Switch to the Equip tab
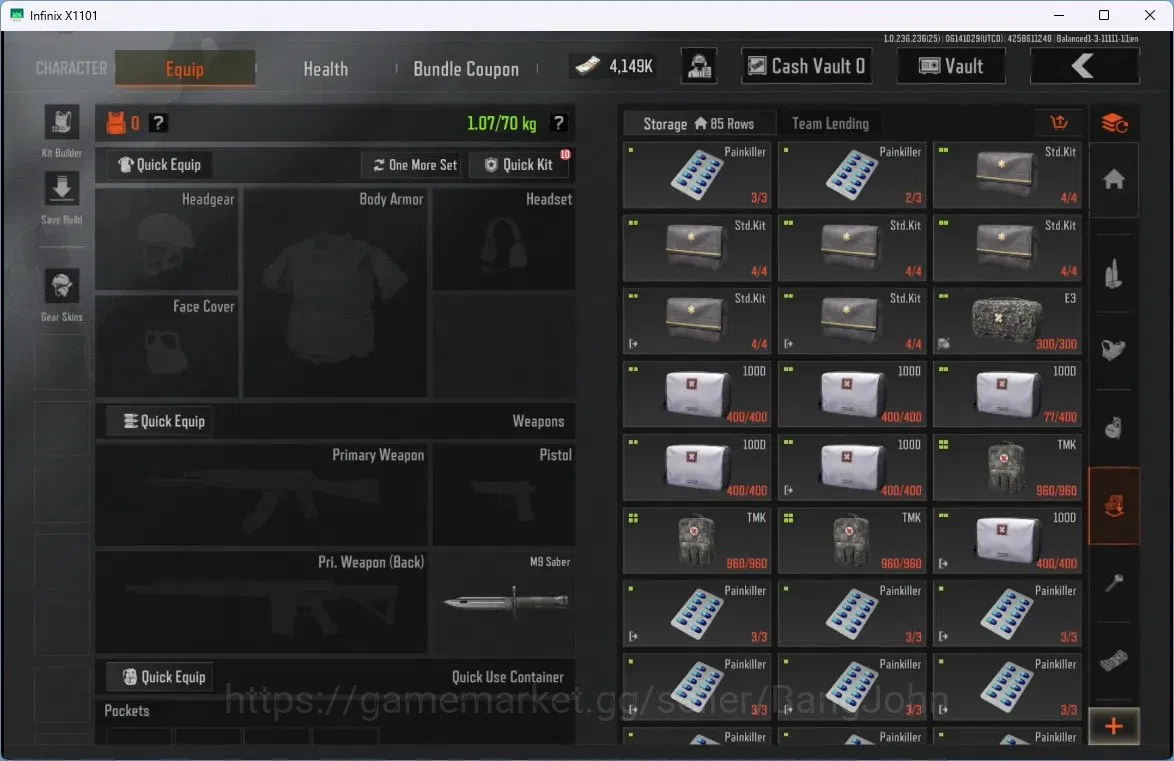 pos(185,69)
